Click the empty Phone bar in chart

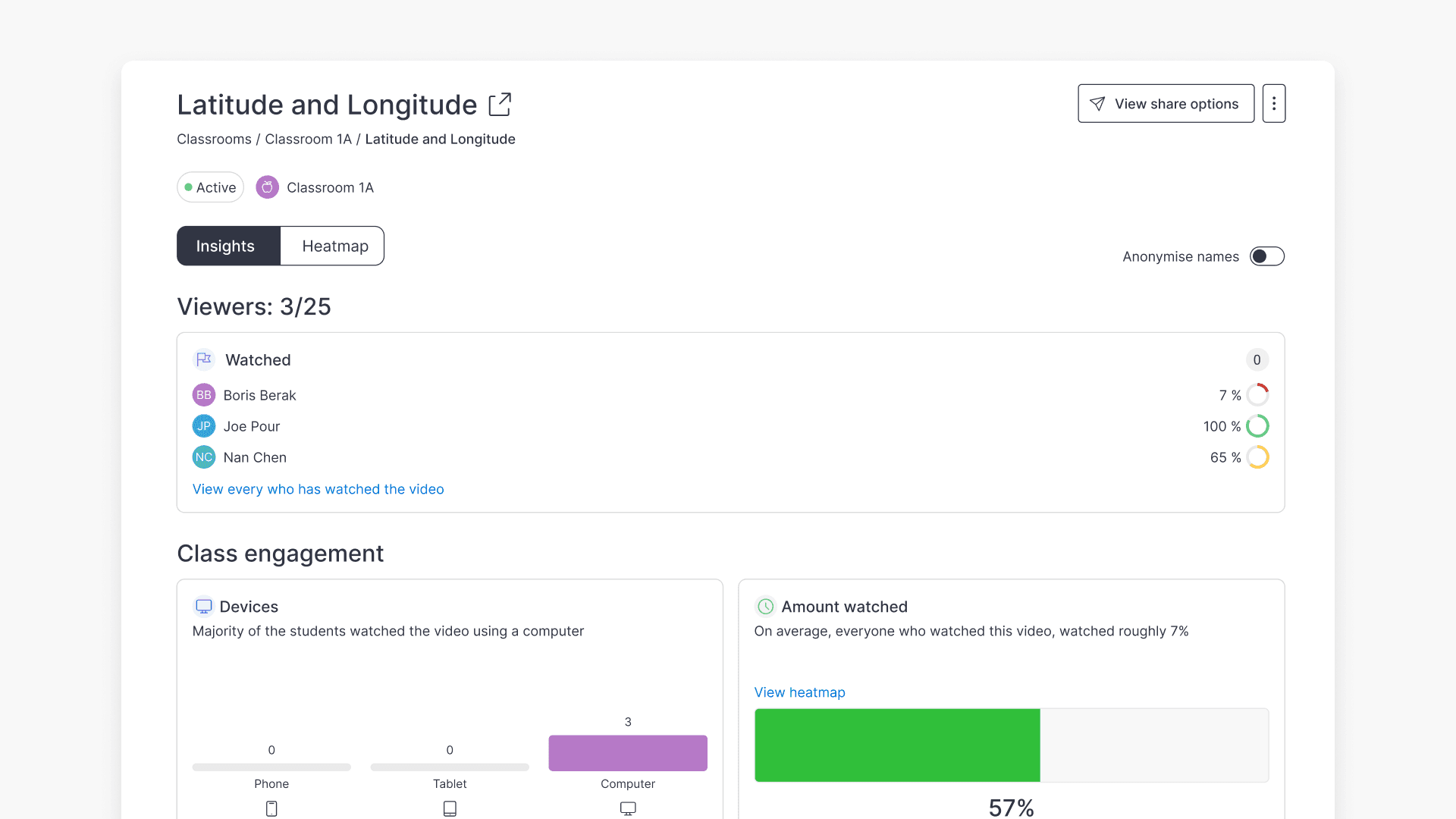coord(271,767)
